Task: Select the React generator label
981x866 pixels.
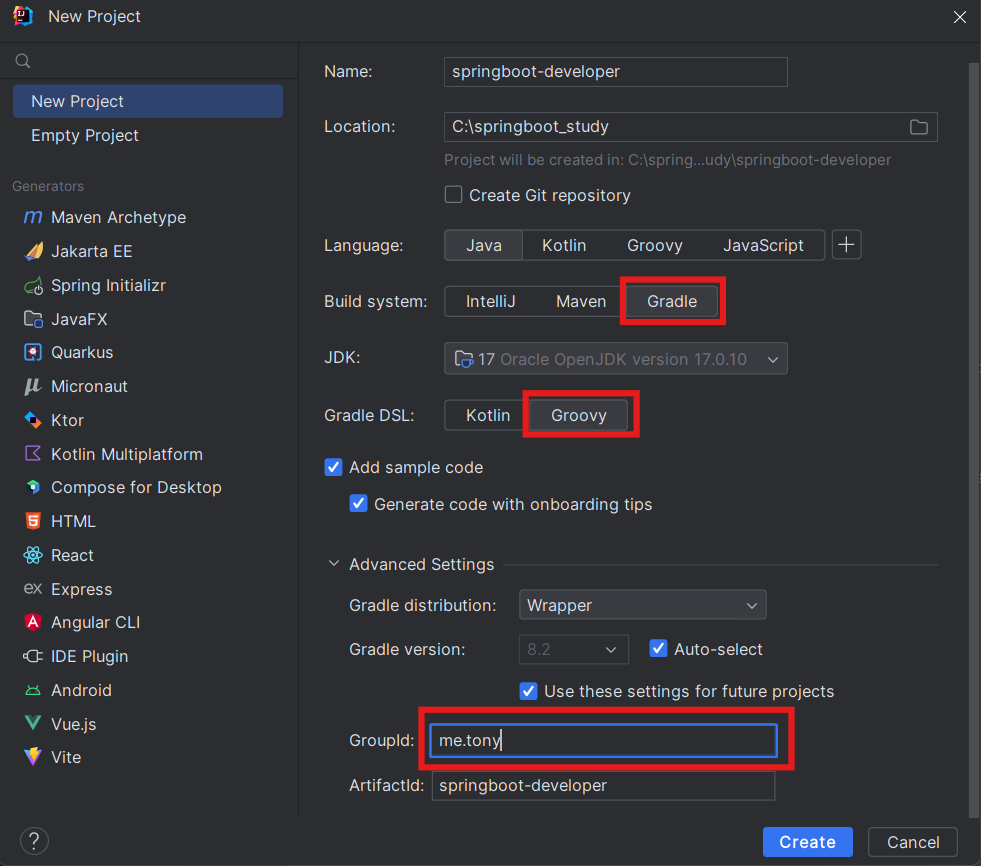Action: point(73,555)
